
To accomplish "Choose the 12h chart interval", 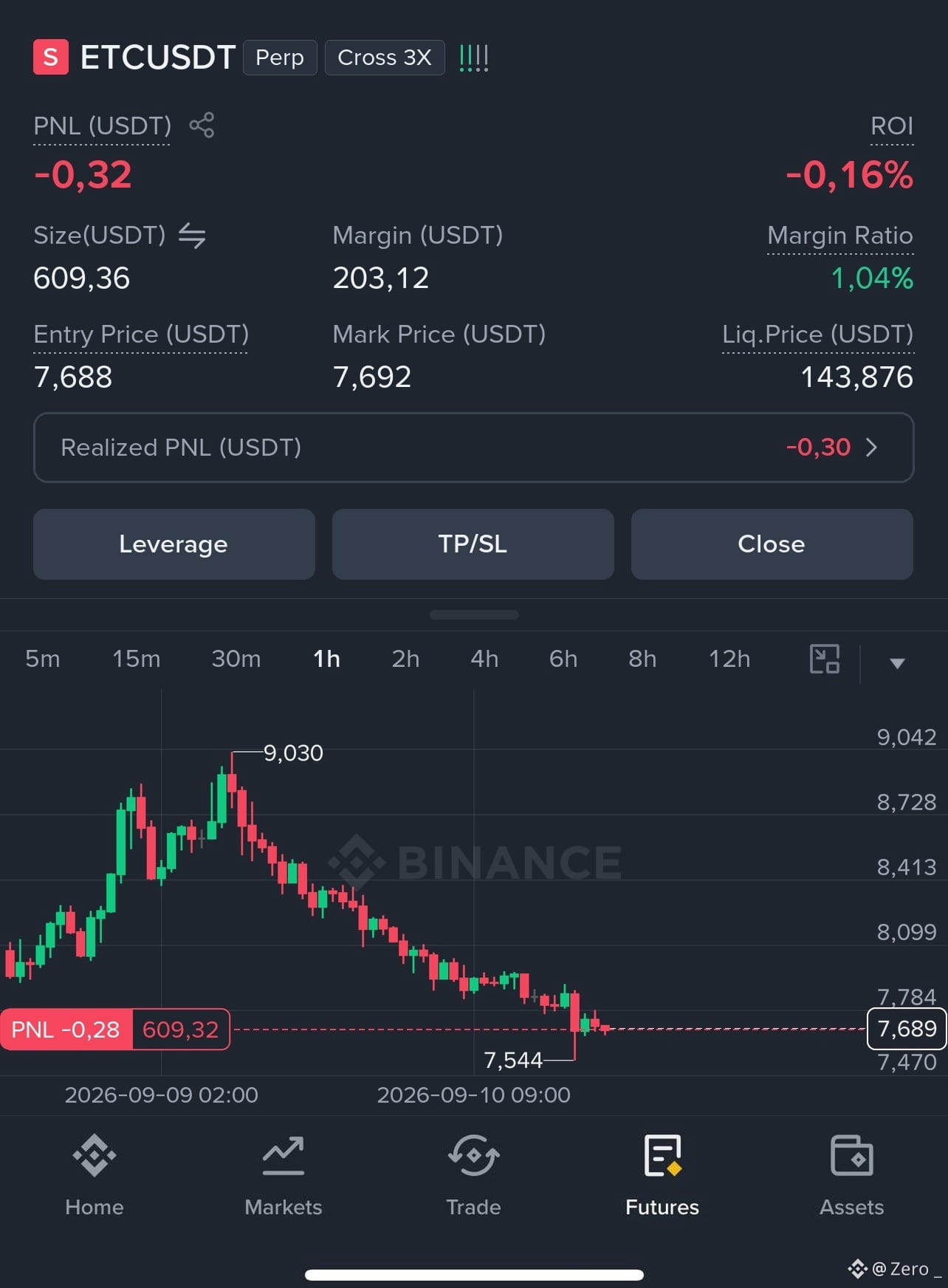I will [729, 659].
